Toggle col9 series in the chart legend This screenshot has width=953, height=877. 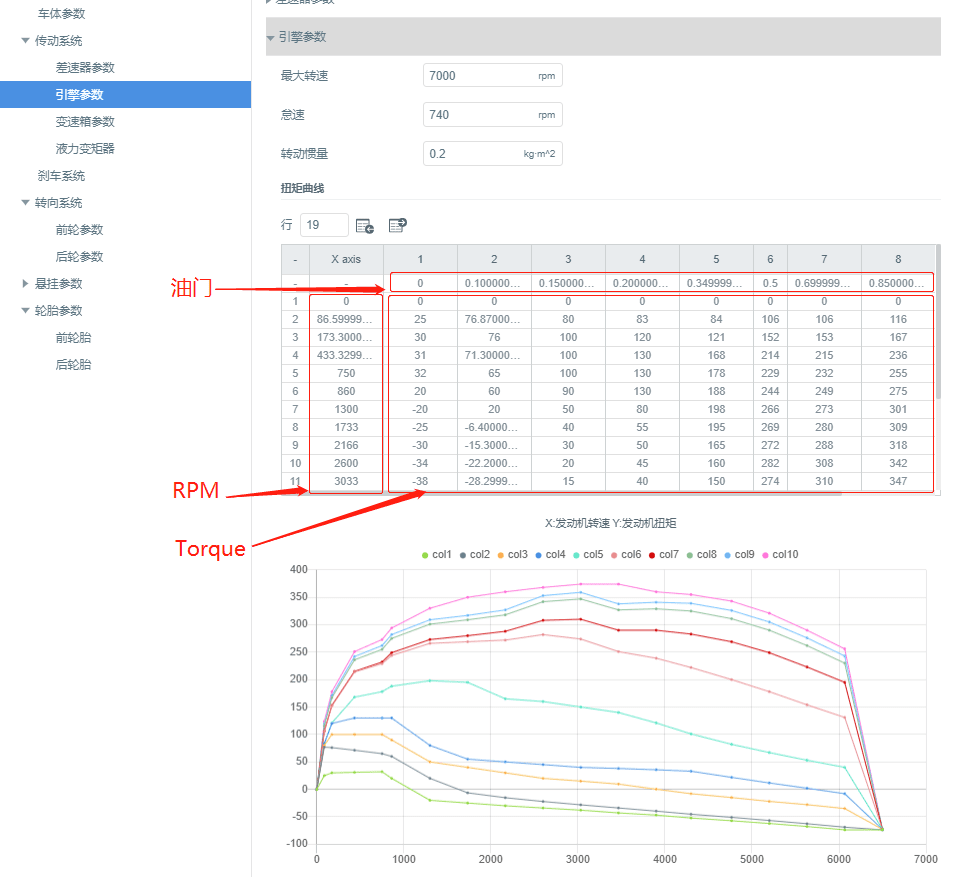[x=739, y=554]
